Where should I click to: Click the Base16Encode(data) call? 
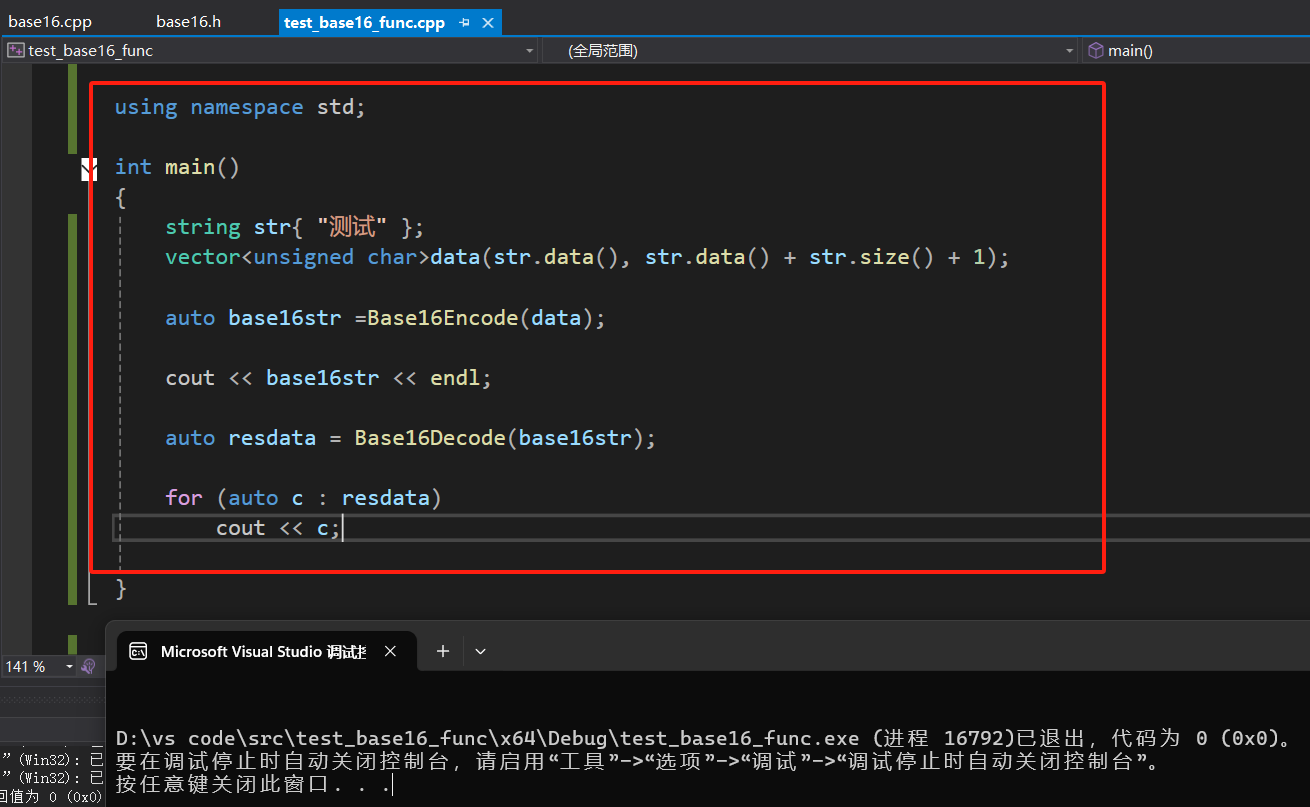pos(486,318)
